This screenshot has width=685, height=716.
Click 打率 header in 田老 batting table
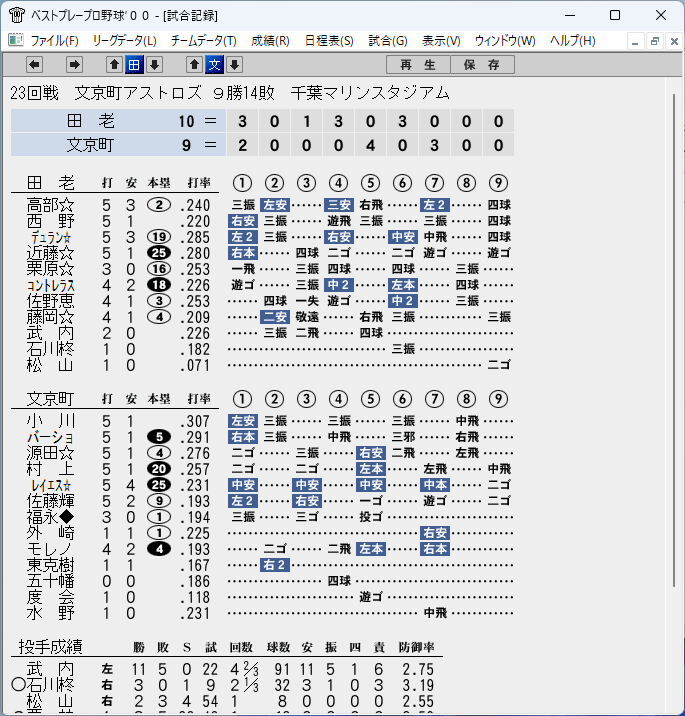(199, 183)
